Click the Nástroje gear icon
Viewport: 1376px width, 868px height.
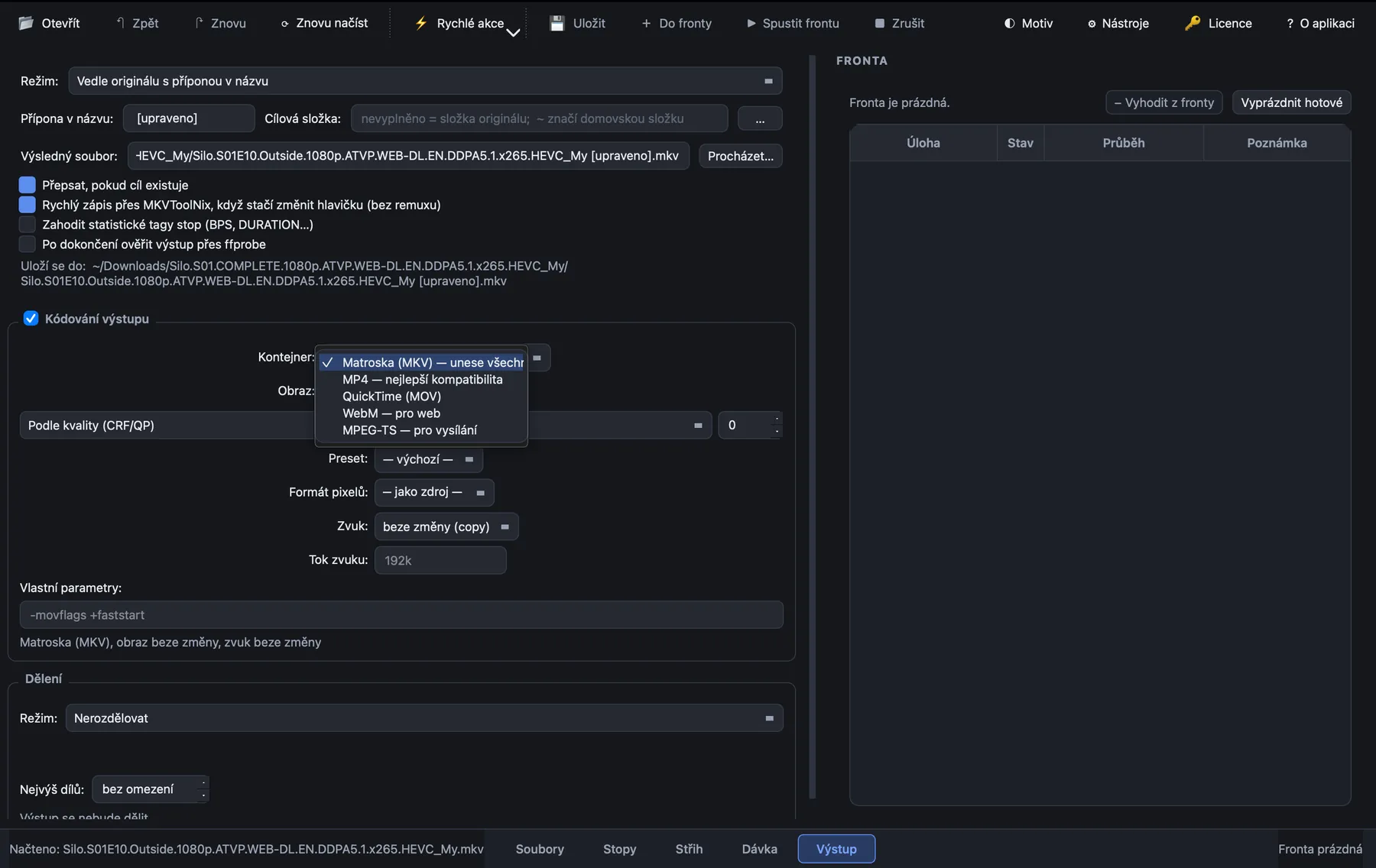point(1092,24)
